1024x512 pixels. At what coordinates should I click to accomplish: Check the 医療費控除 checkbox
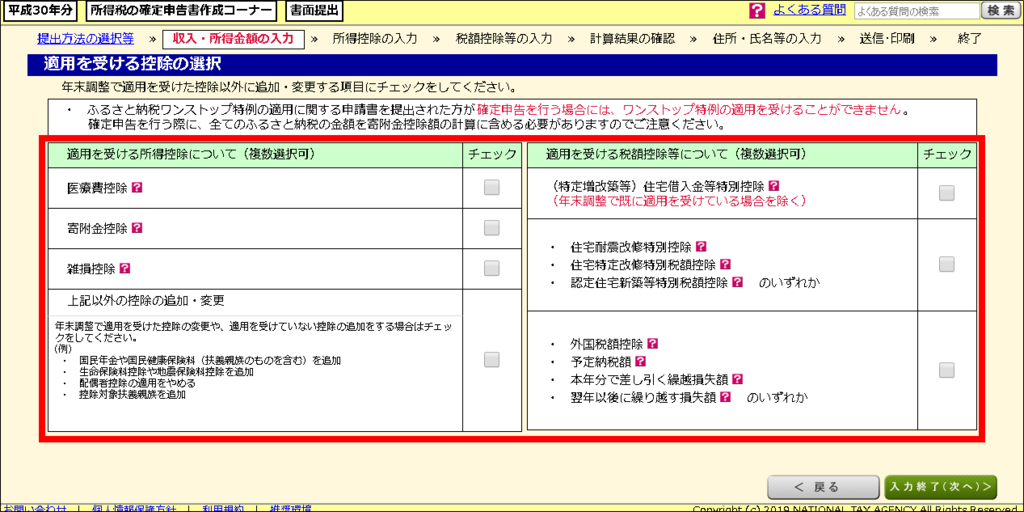(x=492, y=187)
